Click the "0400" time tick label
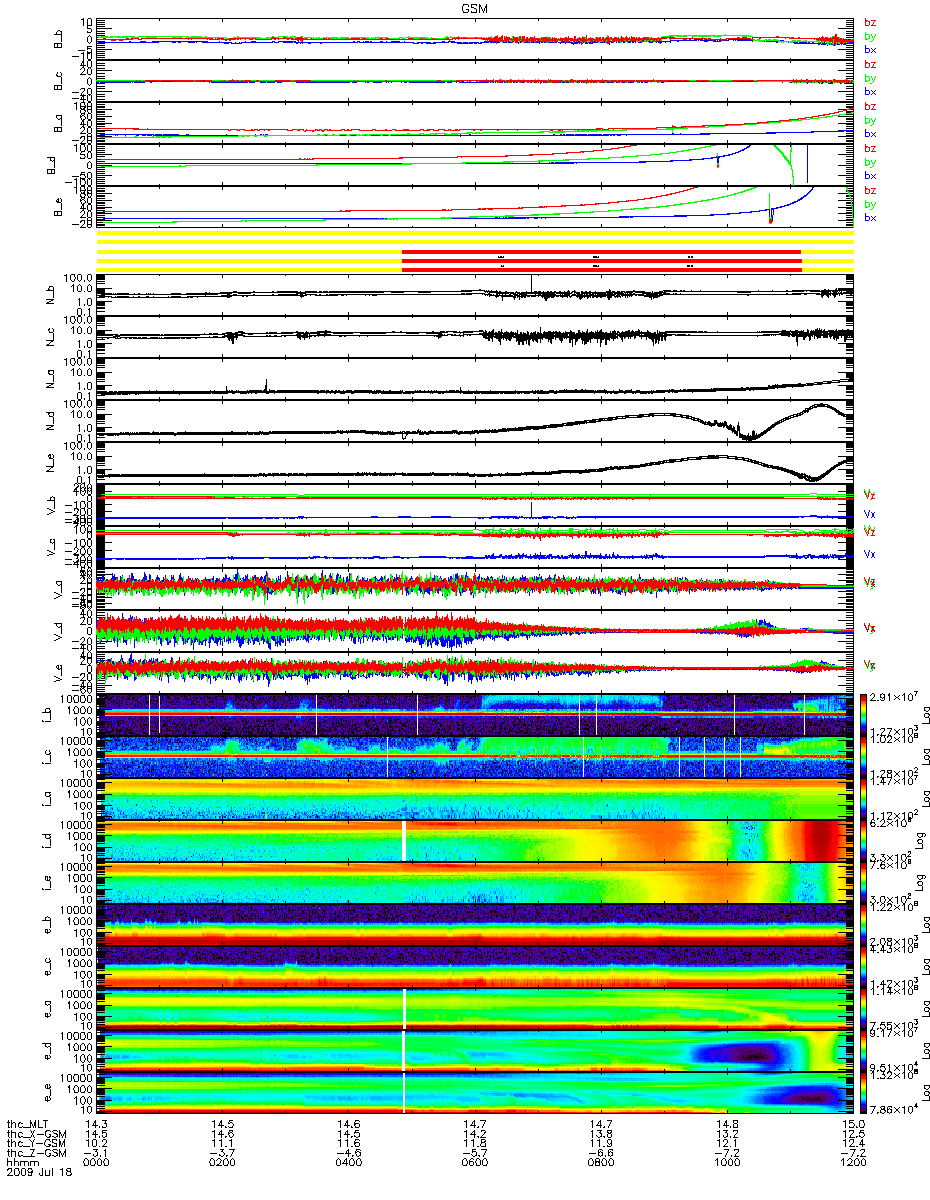This screenshot has height=1200, width=930. click(349, 1164)
